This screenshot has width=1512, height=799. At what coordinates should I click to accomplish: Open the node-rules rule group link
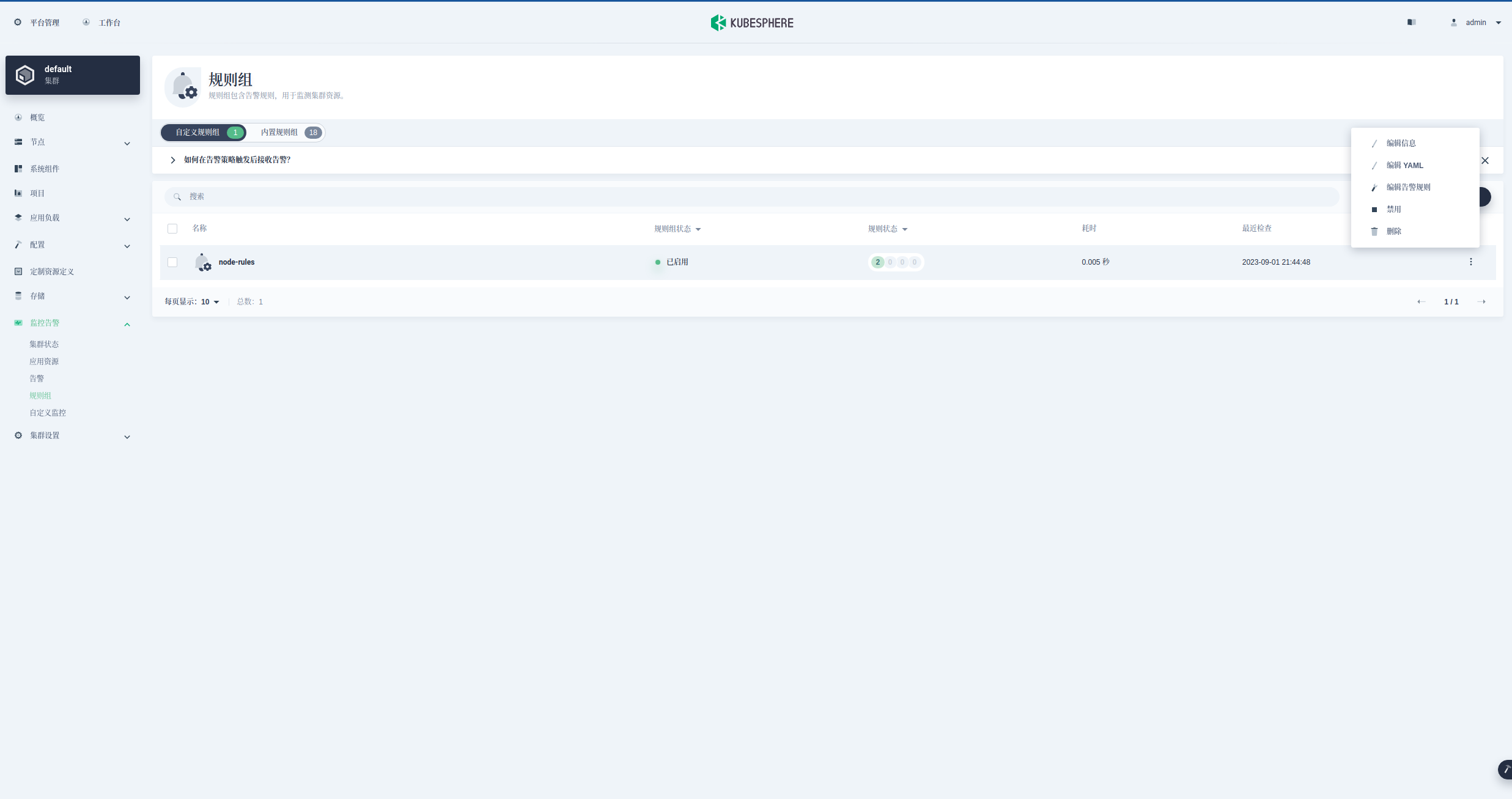pyautogui.click(x=237, y=262)
